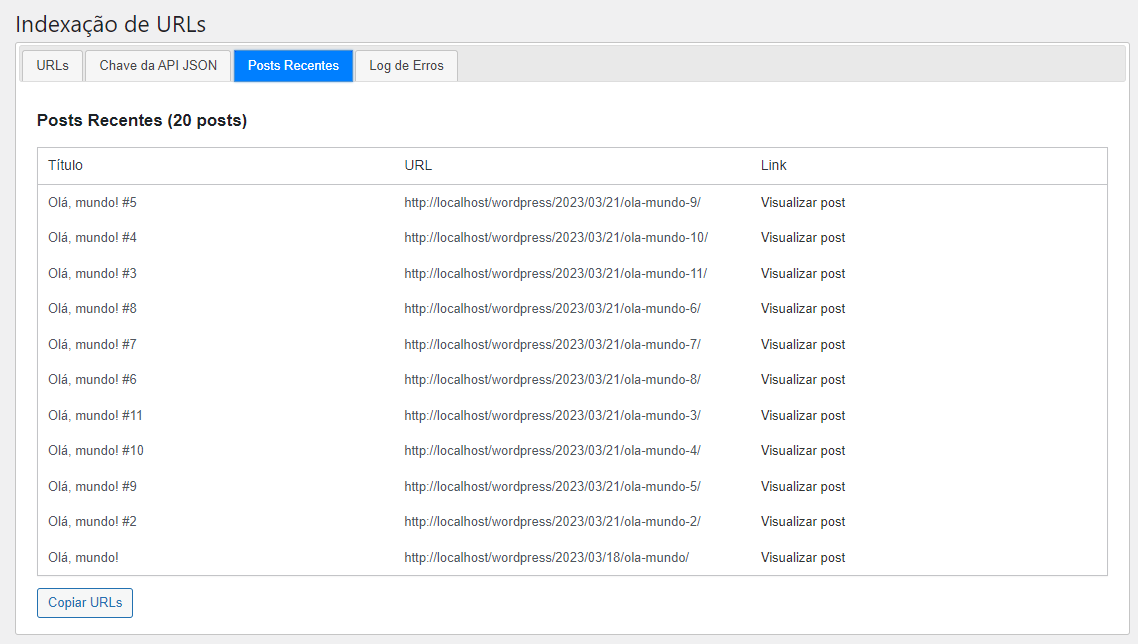Viewport: 1138px width, 644px height.
Task: Click the Copiar URLs button
Action: pos(85,603)
